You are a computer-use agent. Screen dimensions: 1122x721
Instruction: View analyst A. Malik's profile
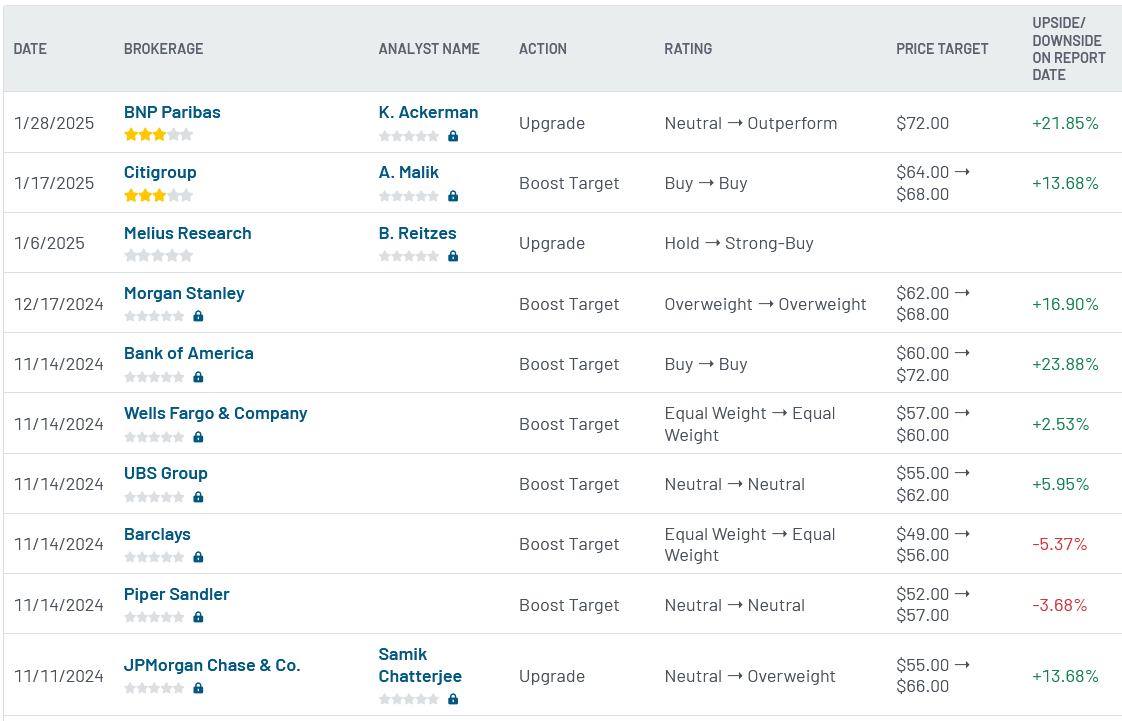[409, 172]
